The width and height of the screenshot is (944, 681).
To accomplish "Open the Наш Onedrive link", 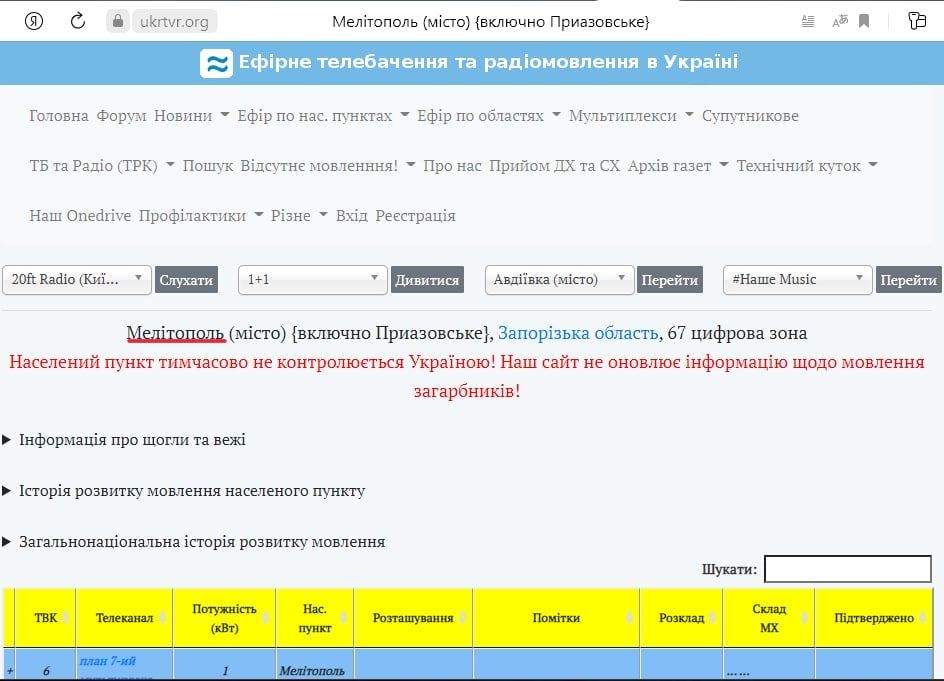I will click(80, 216).
